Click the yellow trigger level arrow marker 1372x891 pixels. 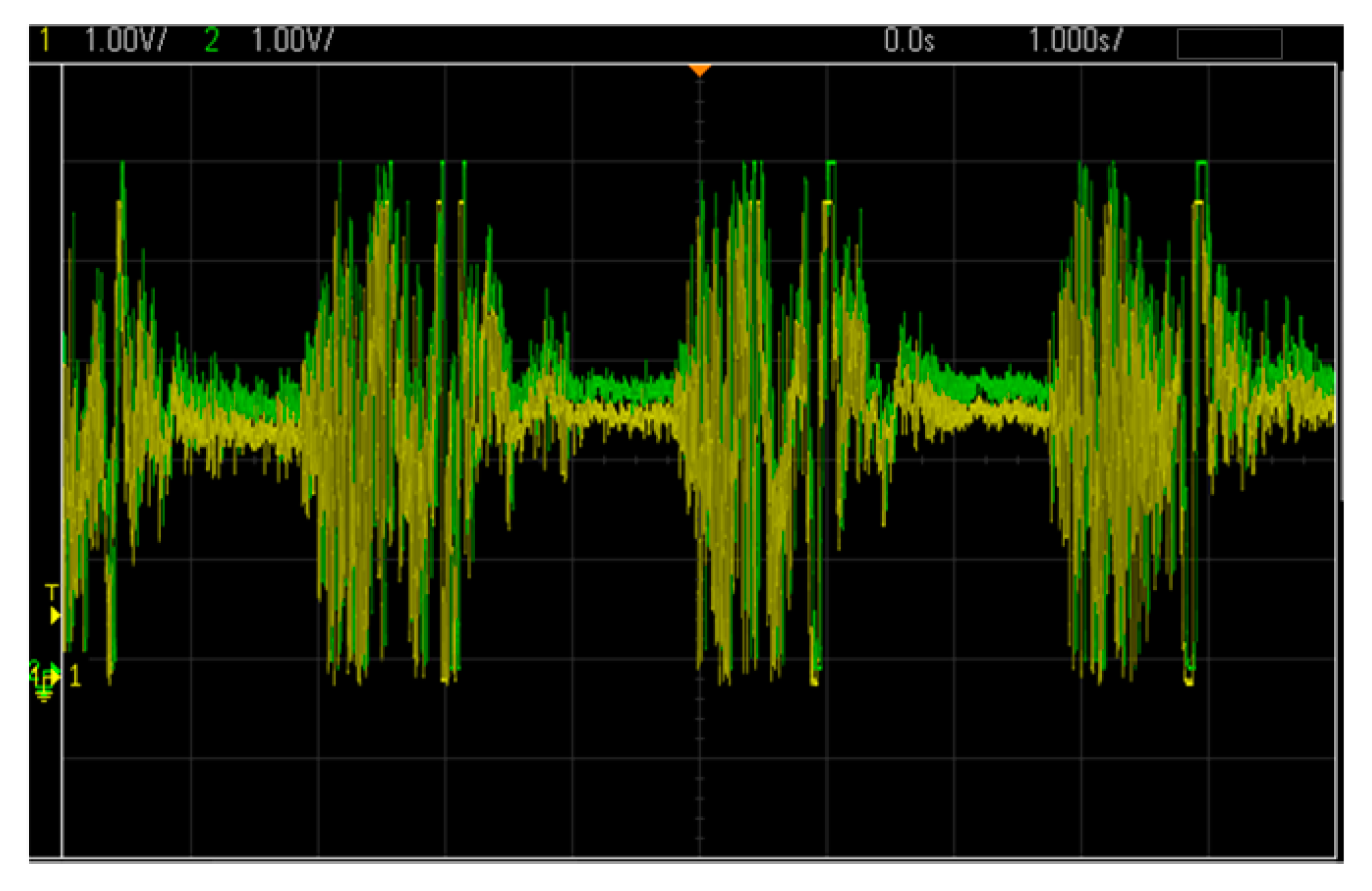click(x=56, y=616)
